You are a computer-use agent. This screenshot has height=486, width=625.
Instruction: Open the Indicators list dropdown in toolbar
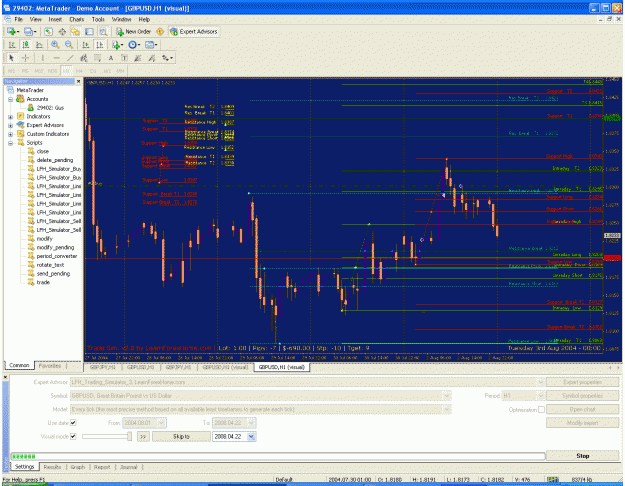pos(118,45)
